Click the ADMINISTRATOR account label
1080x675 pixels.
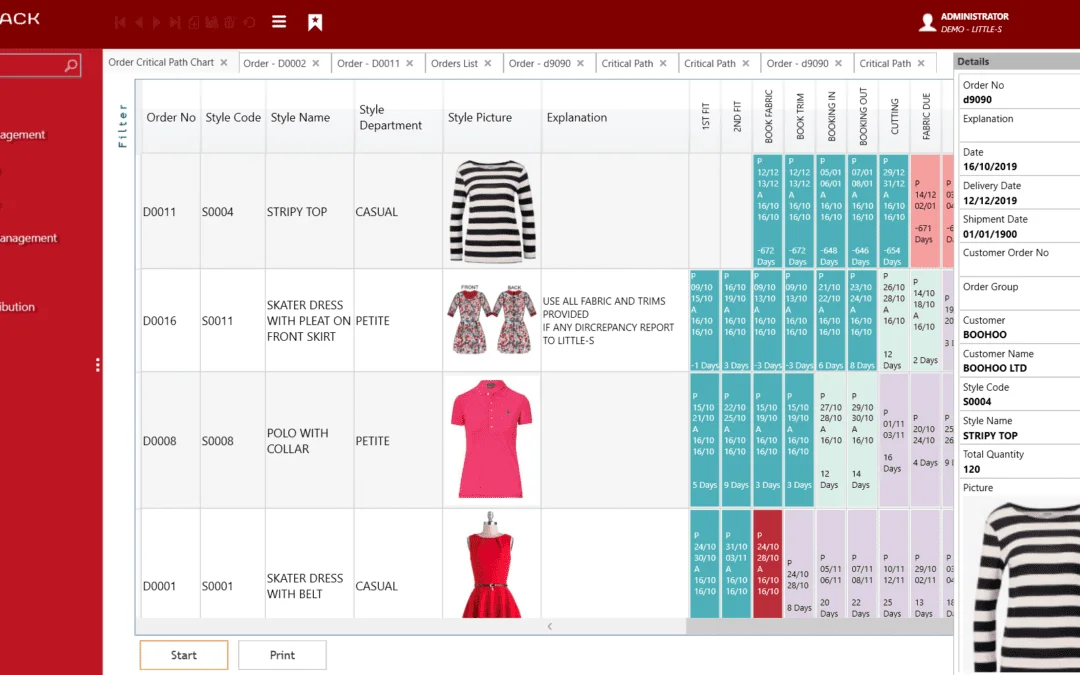(x=975, y=17)
